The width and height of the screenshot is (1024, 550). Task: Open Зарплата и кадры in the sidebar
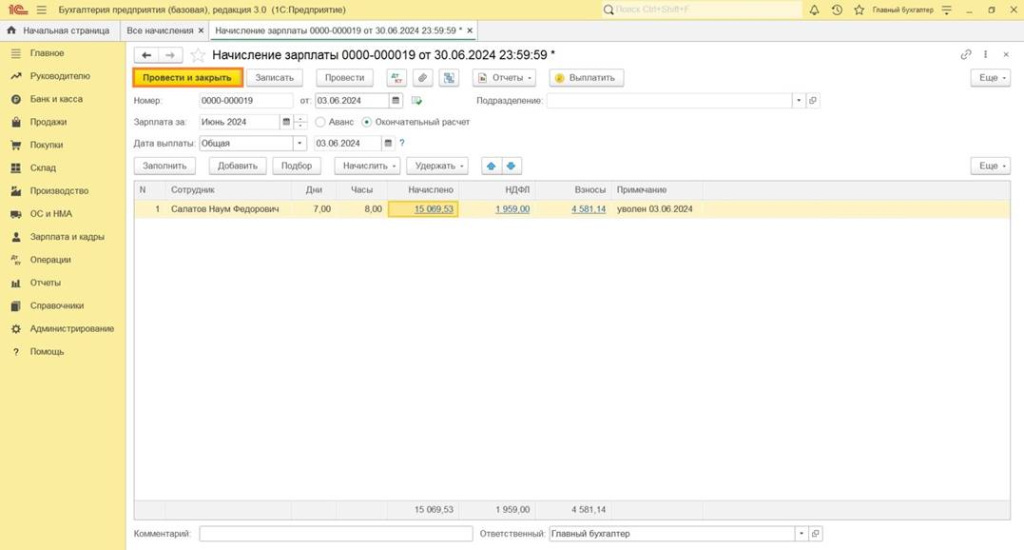[x=66, y=237]
